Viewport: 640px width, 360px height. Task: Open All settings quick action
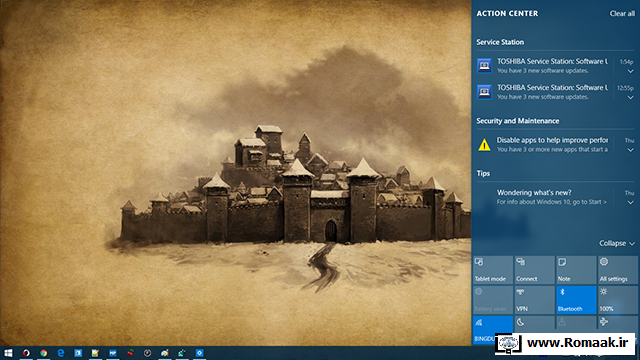point(618,270)
